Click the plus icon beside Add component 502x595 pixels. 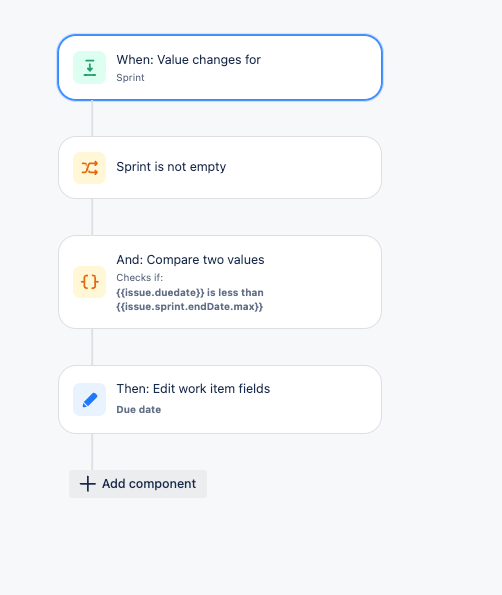pyautogui.click(x=88, y=484)
